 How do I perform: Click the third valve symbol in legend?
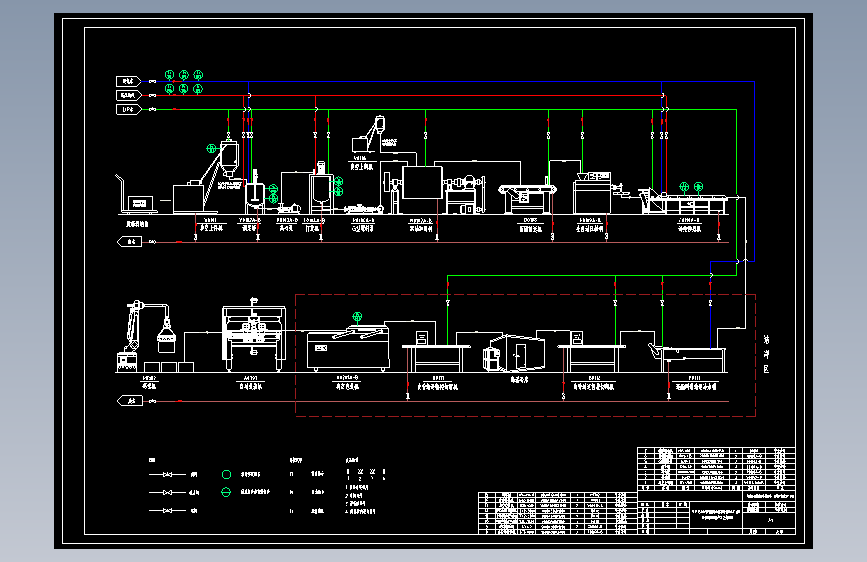coord(168,511)
